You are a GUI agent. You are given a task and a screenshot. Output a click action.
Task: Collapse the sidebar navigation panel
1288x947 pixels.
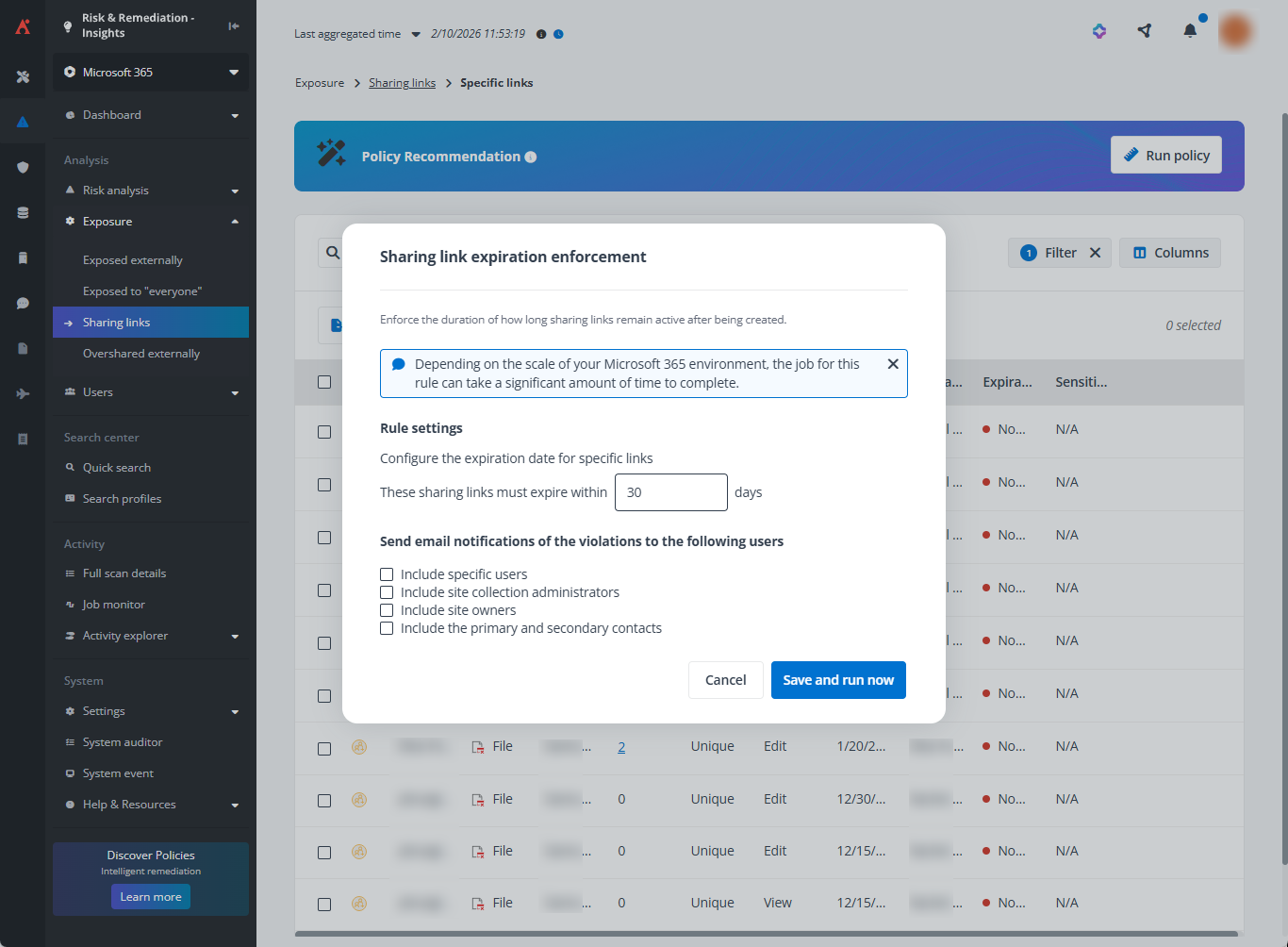(234, 25)
